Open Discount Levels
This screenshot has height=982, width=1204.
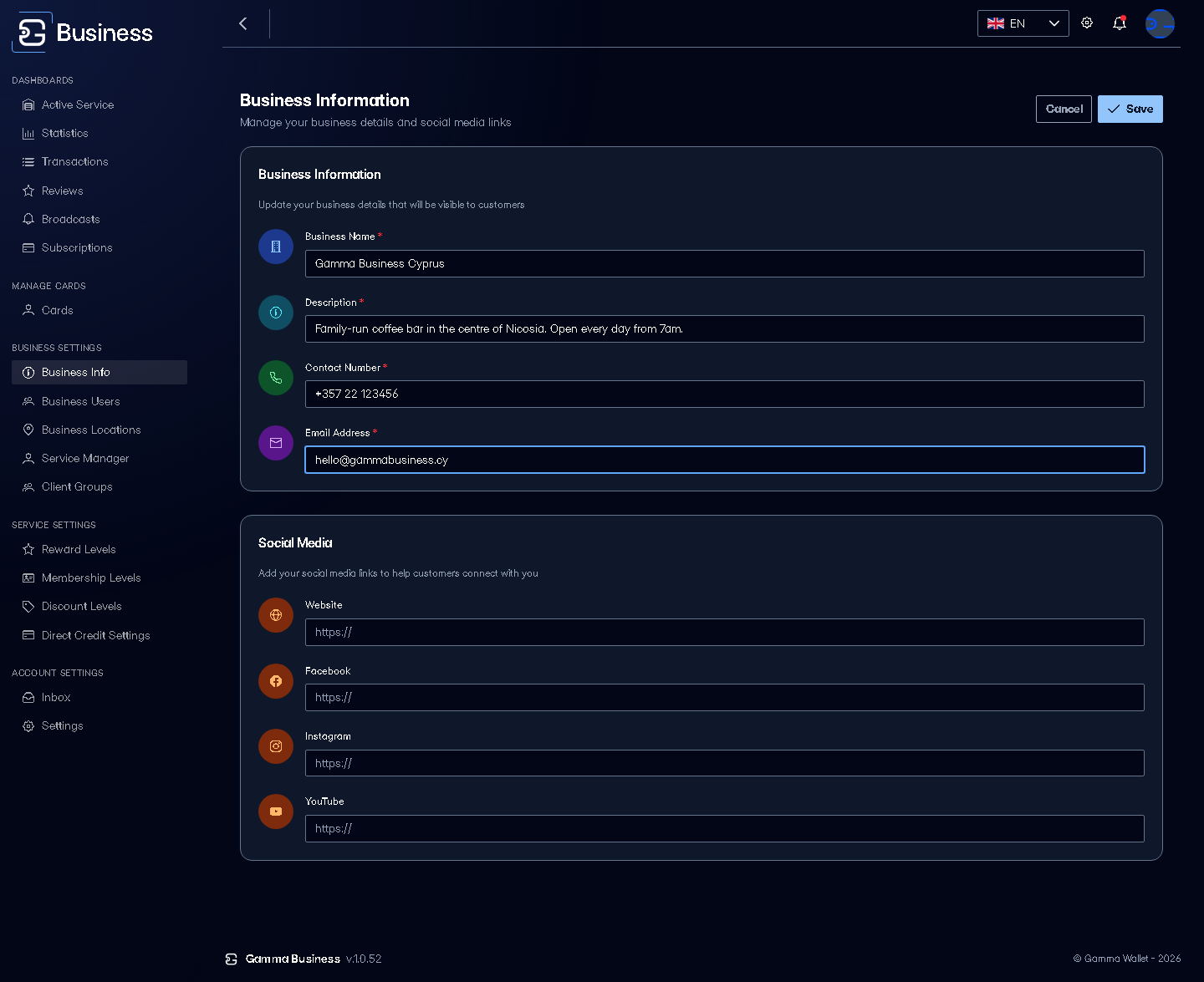coord(99,607)
